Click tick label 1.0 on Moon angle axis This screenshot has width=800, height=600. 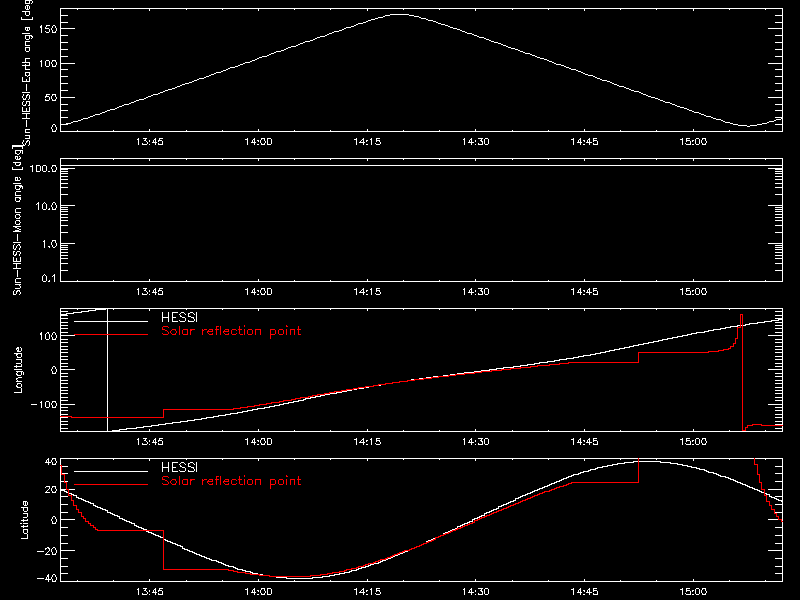49,244
